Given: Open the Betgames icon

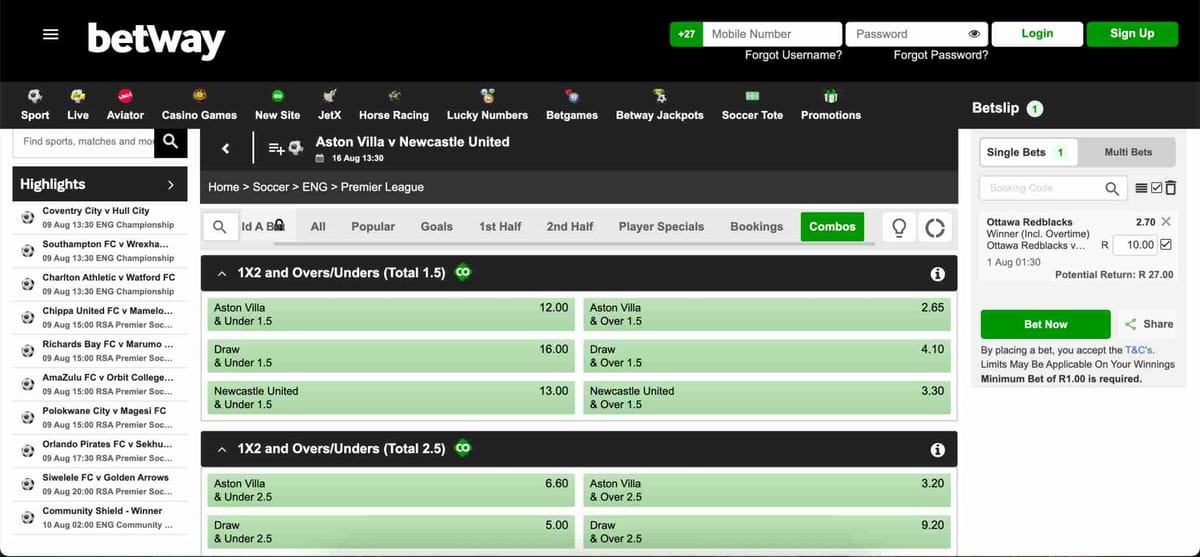Looking at the screenshot, I should [572, 96].
